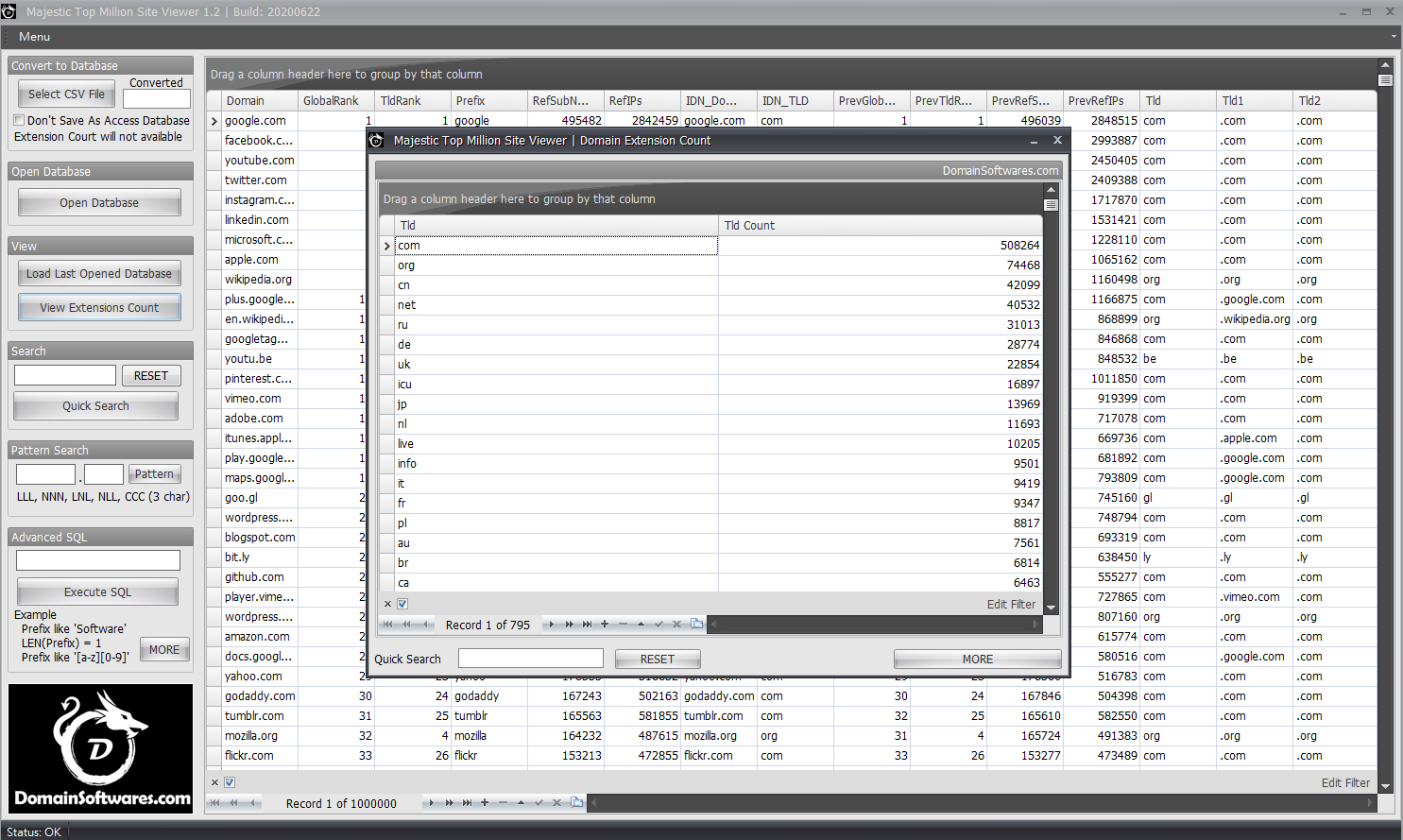
Task: Click the app icon in Domain Extension Count title bar
Action: 376,140
